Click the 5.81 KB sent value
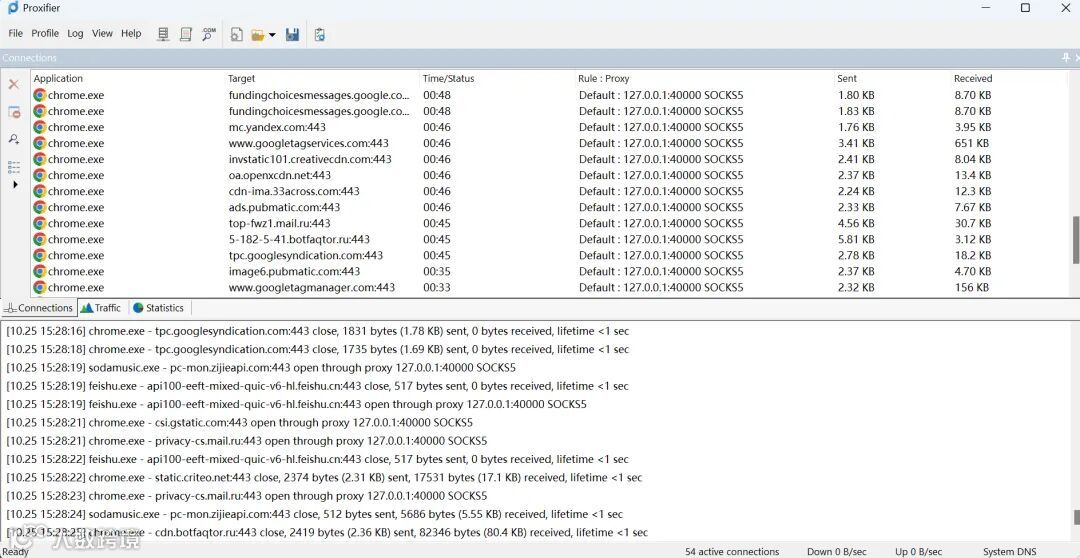Screen dimensions: 1080x558 pos(856,240)
